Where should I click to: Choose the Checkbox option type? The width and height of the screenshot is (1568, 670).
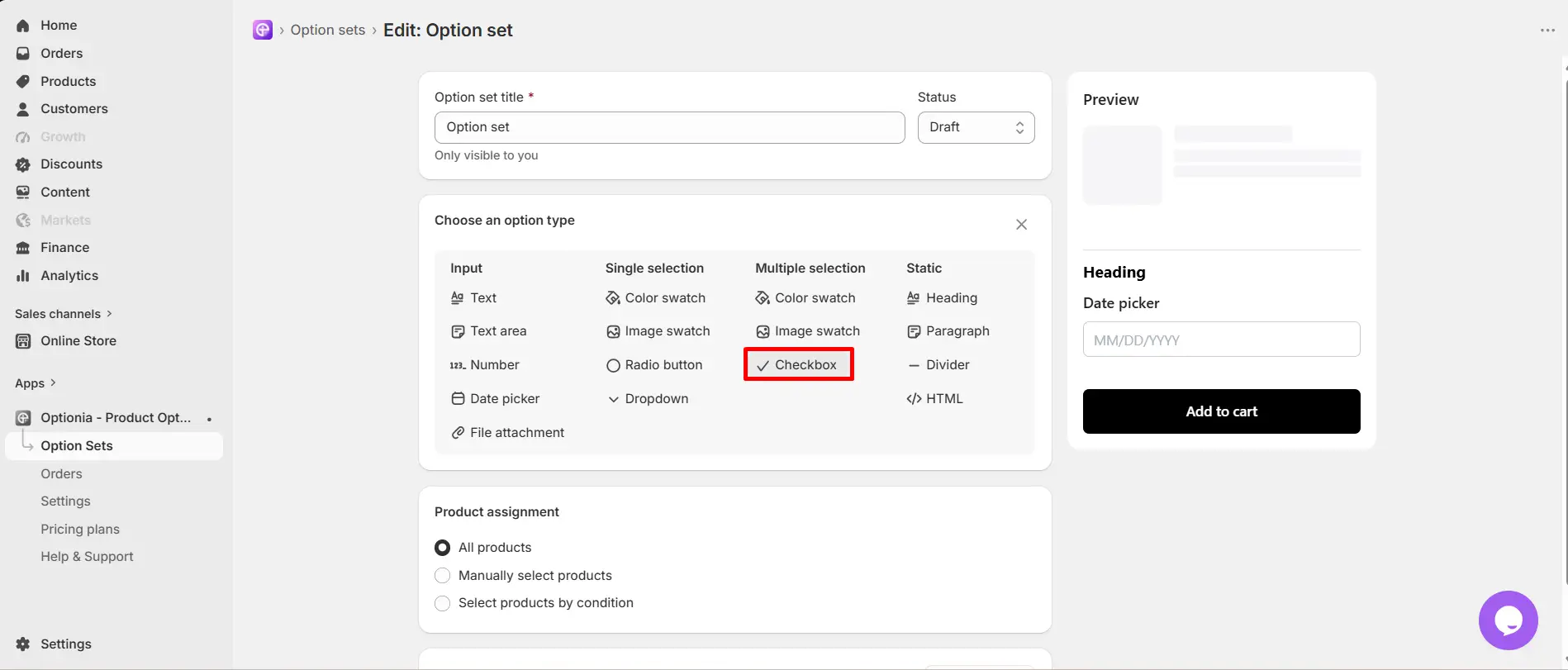pos(798,365)
